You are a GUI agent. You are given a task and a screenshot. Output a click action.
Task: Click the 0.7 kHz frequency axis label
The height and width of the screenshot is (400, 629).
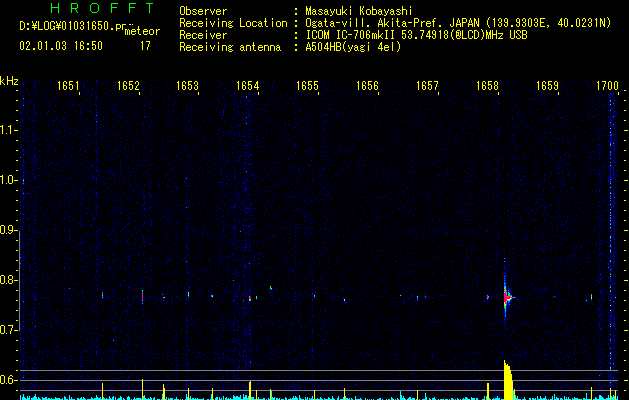8,330
